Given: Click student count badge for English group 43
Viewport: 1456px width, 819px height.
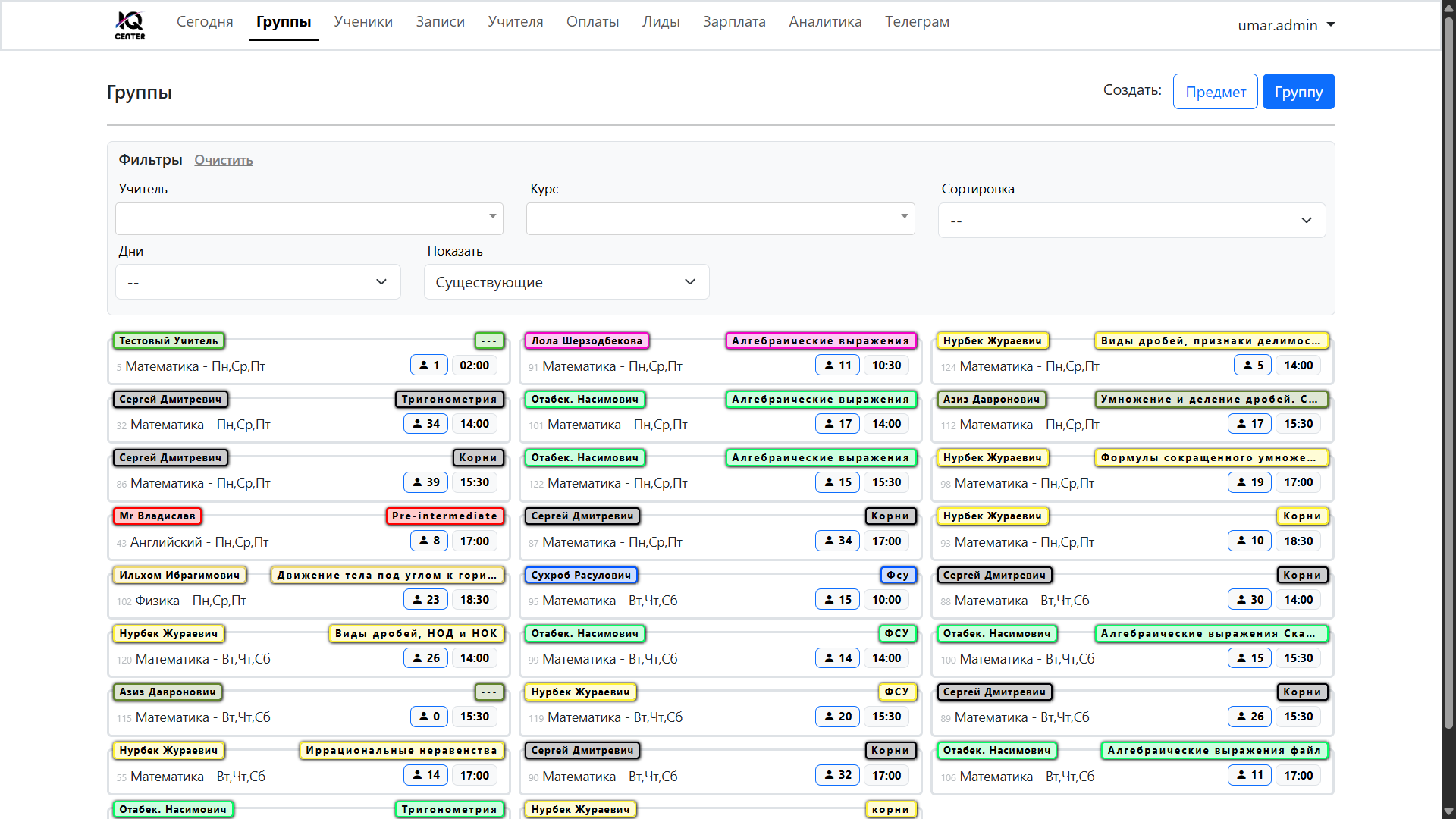Looking at the screenshot, I should coord(428,541).
